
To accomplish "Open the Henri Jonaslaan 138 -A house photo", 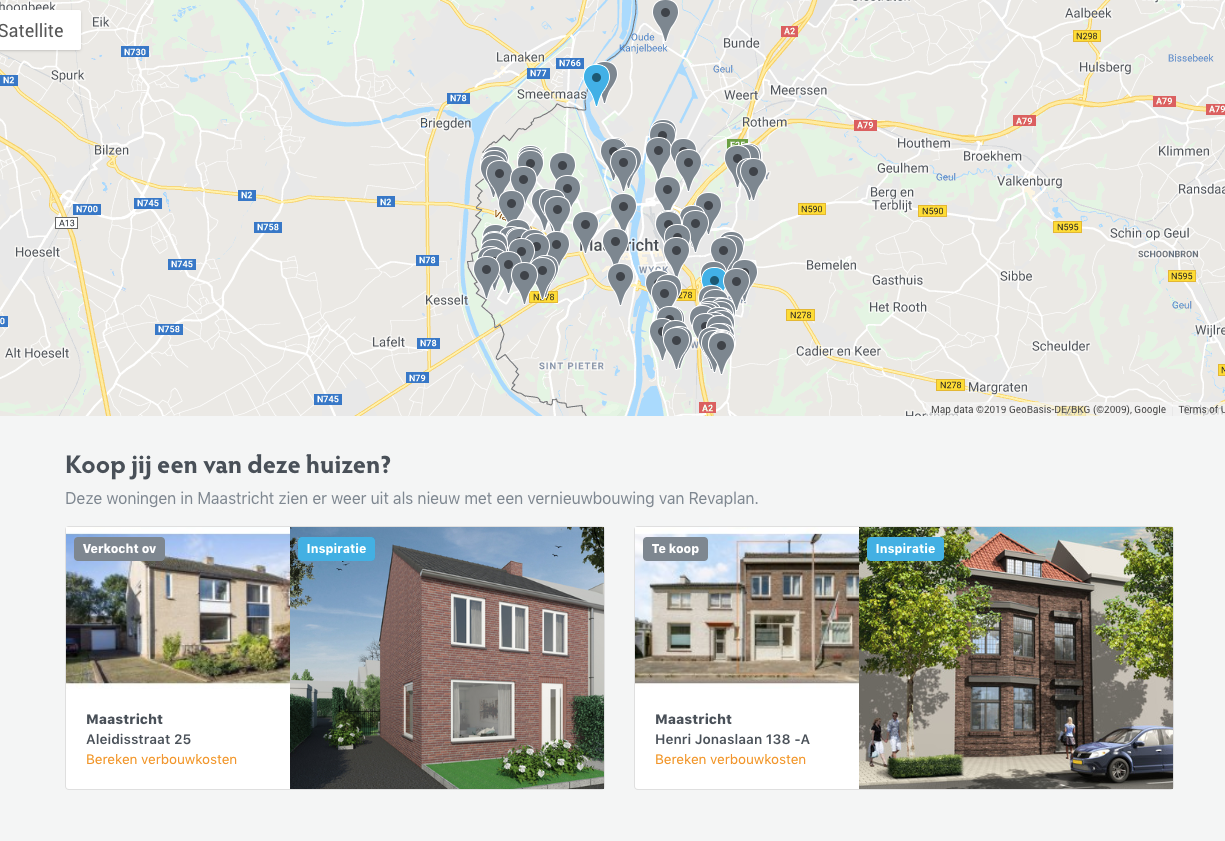I will pos(747,608).
